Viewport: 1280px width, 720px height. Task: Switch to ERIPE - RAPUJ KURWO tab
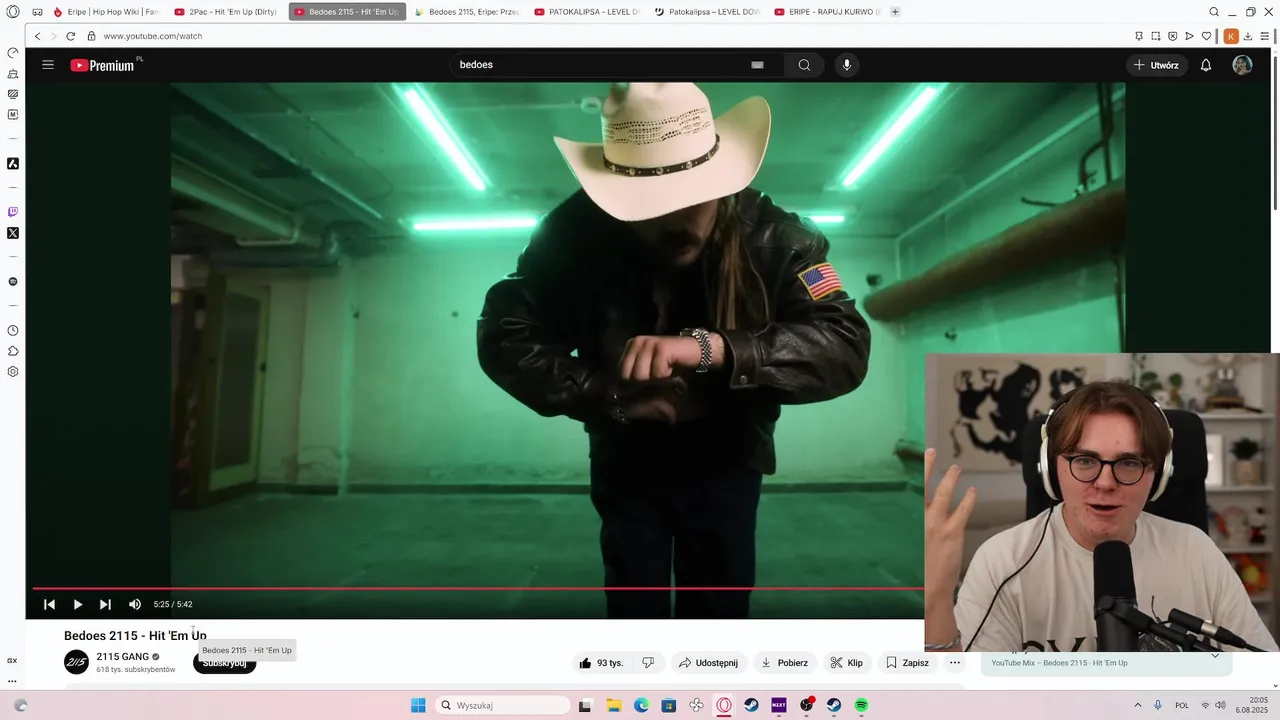(x=826, y=12)
